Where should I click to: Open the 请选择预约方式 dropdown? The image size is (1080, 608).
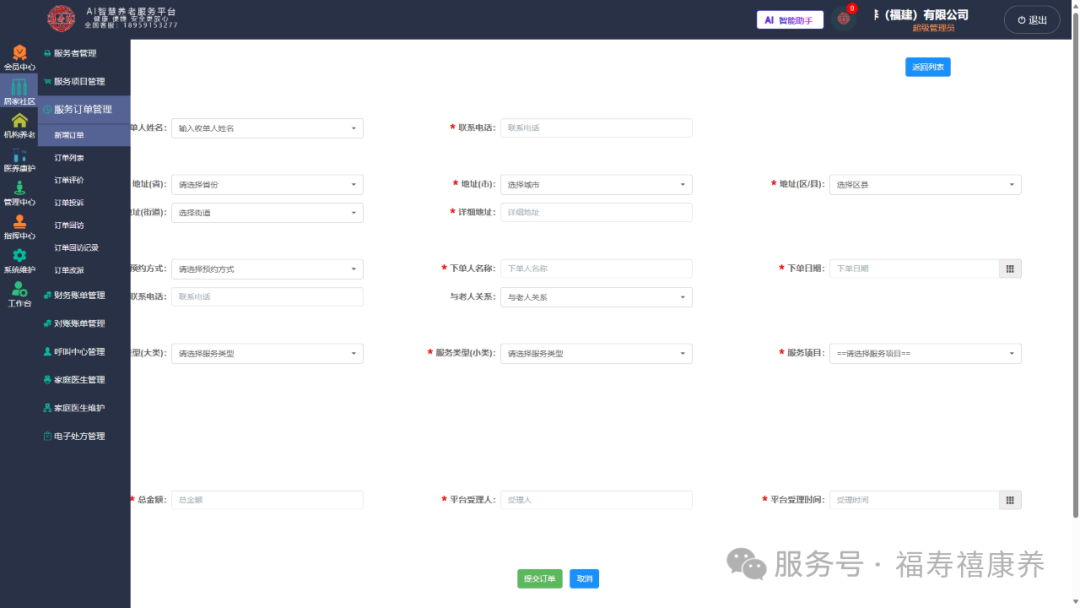(x=267, y=269)
